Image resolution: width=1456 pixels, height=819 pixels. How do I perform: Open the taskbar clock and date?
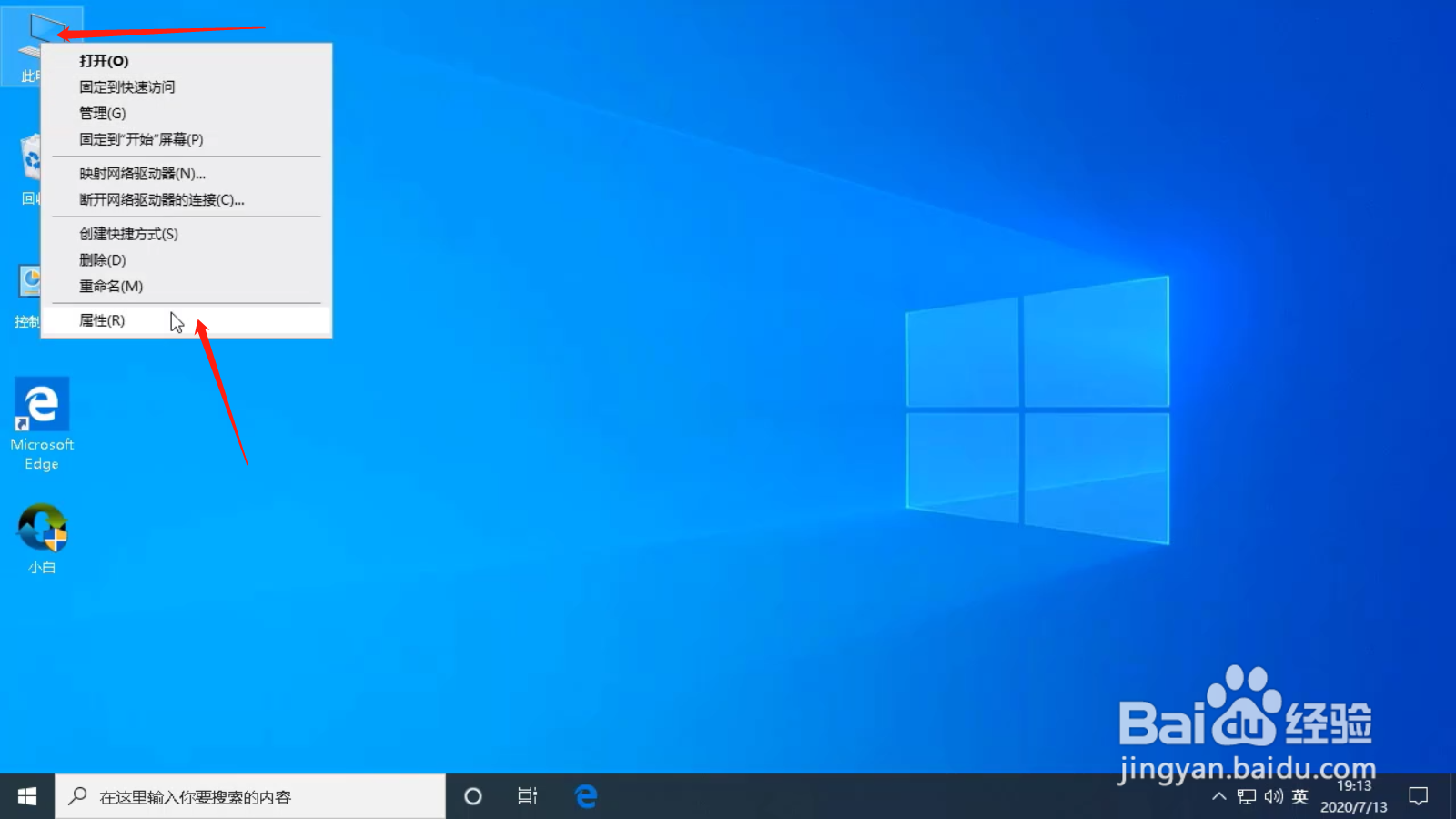point(1354,796)
